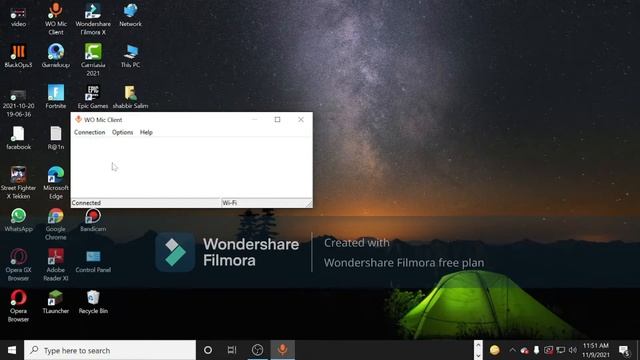Open the Connection menu in WO Mic
This screenshot has height=360, width=640.
pos(89,132)
